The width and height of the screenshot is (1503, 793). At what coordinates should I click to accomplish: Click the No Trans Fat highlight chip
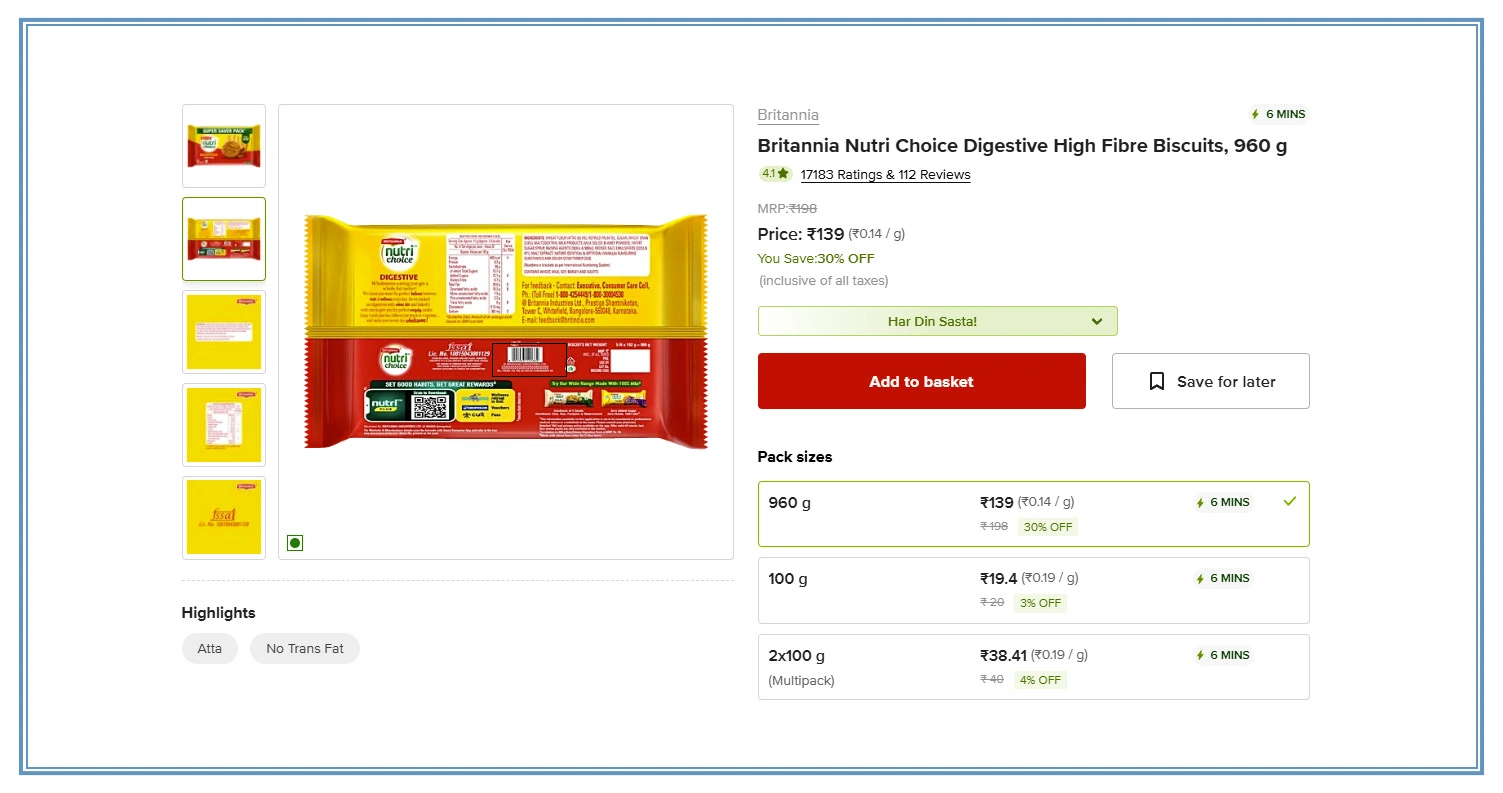pyautogui.click(x=305, y=648)
